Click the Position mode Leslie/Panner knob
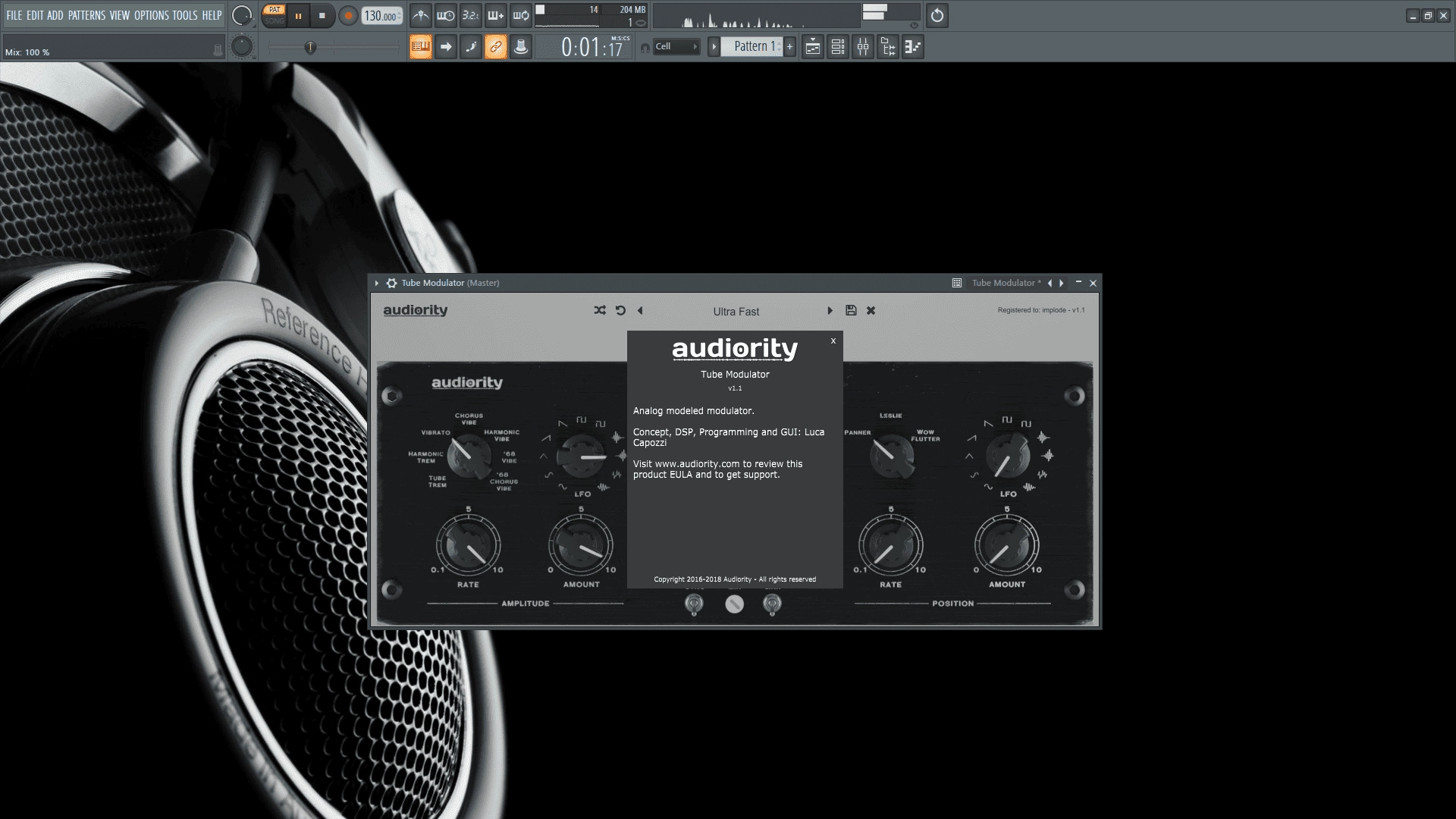1456x819 pixels. pyautogui.click(x=891, y=456)
